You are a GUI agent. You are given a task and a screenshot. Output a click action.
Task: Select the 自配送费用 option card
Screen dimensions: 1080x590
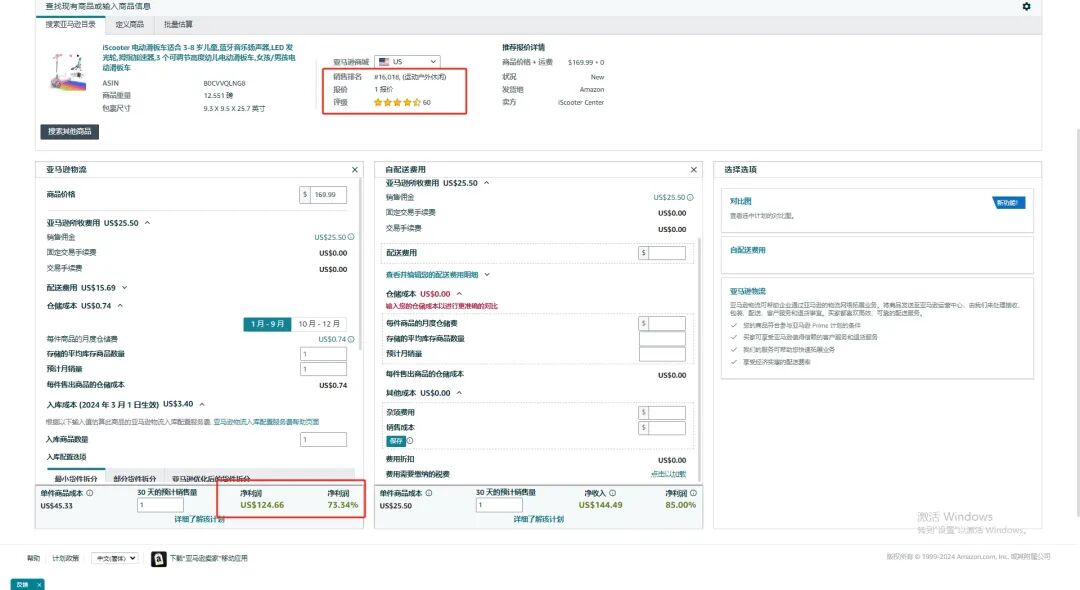[877, 255]
